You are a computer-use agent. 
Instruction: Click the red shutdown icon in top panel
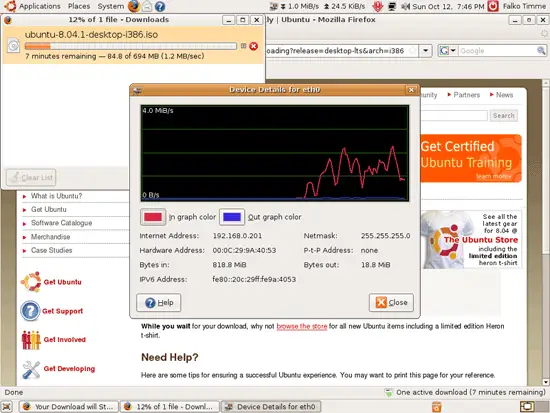(x=493, y=6)
